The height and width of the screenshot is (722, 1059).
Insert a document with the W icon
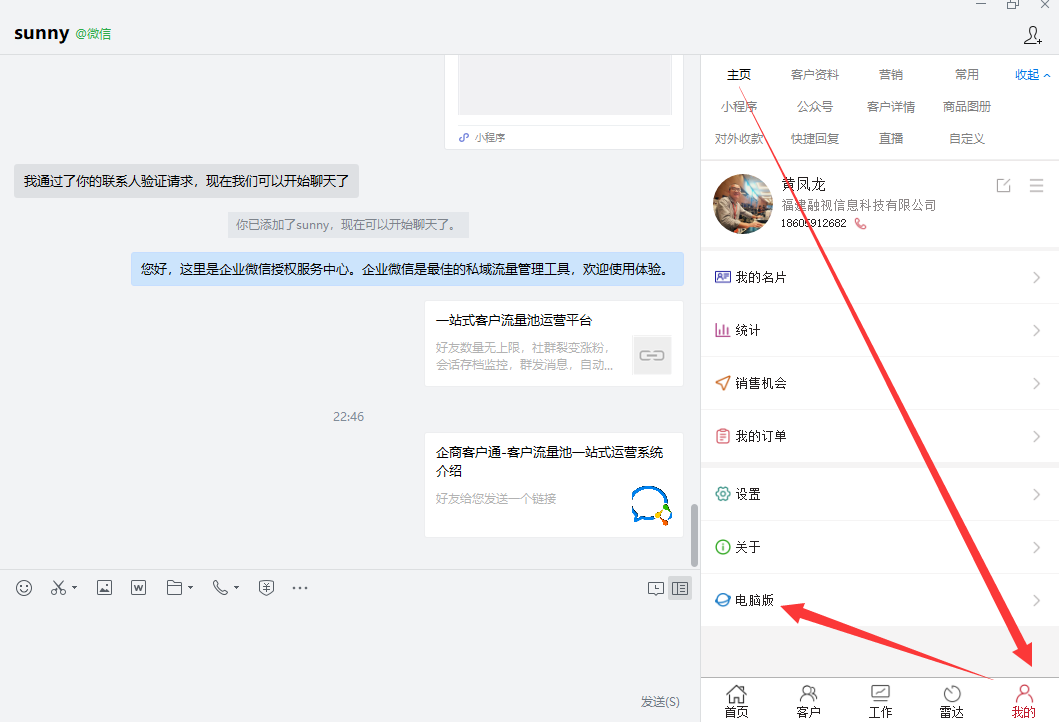tap(138, 588)
